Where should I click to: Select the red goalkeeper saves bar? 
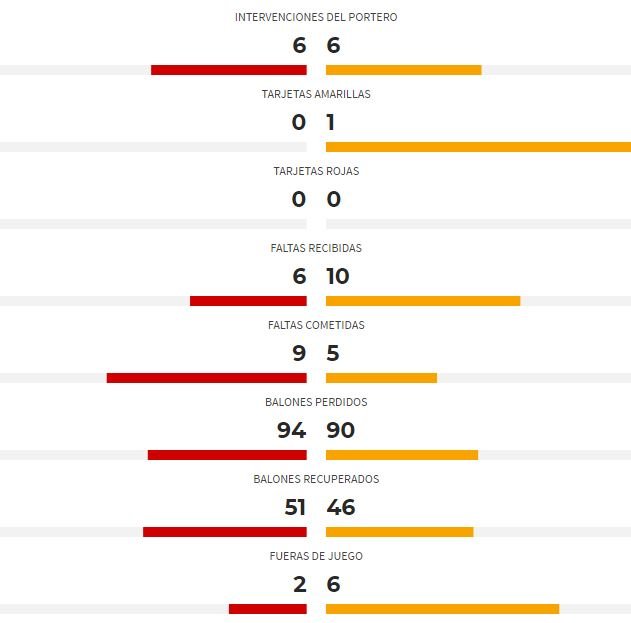tap(229, 70)
